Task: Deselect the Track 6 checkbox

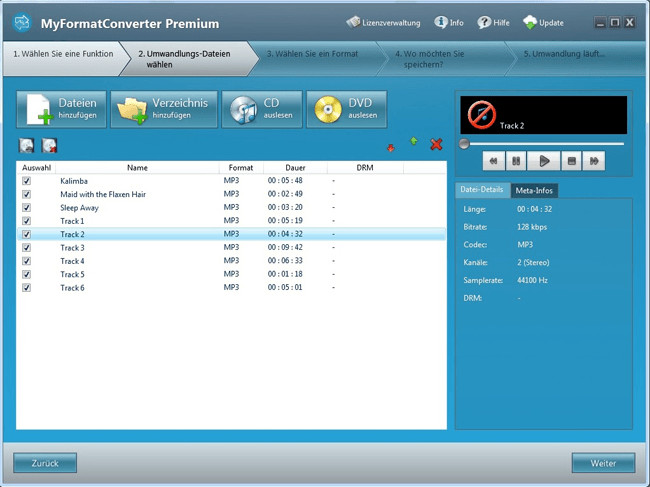Action: pyautogui.click(x=27, y=288)
